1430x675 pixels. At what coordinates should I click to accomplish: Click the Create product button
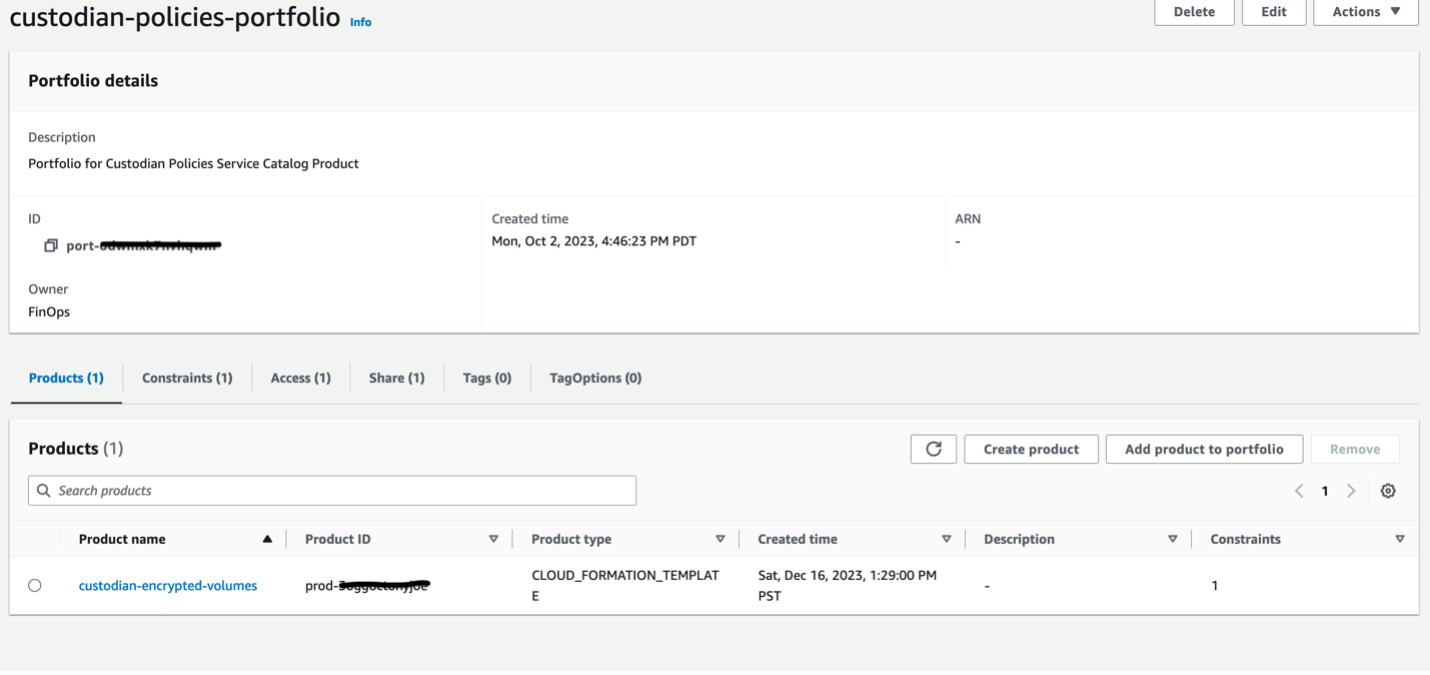click(1031, 449)
